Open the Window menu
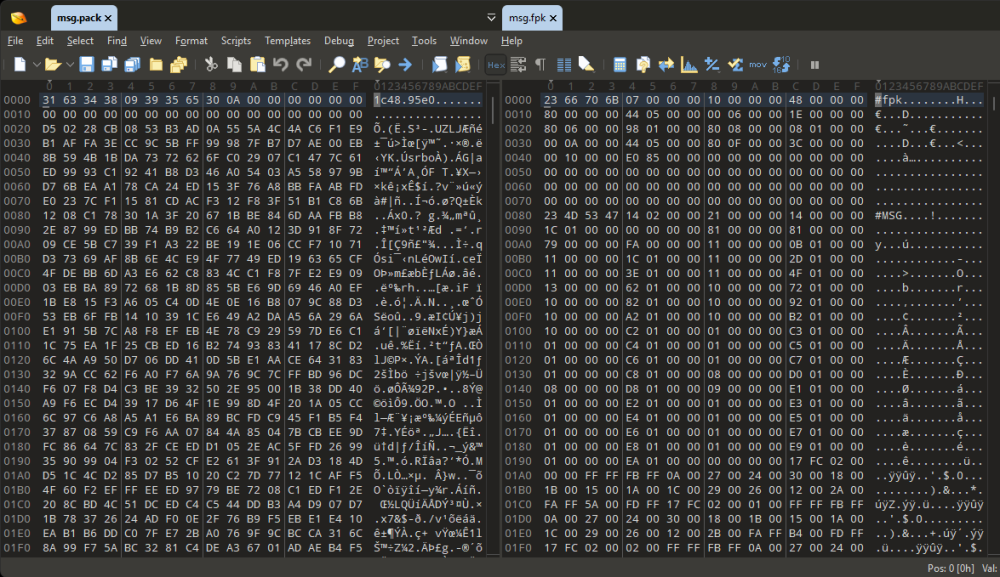Image resolution: width=1000 pixels, height=577 pixels. pyautogui.click(x=469, y=40)
